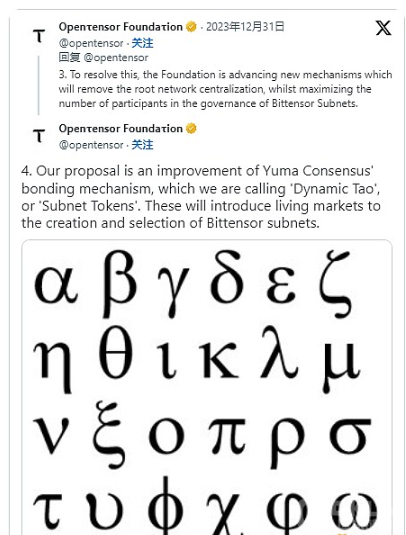The image size is (406, 535).
Task: Click the tau letter in the image
Action: (x=47, y=510)
